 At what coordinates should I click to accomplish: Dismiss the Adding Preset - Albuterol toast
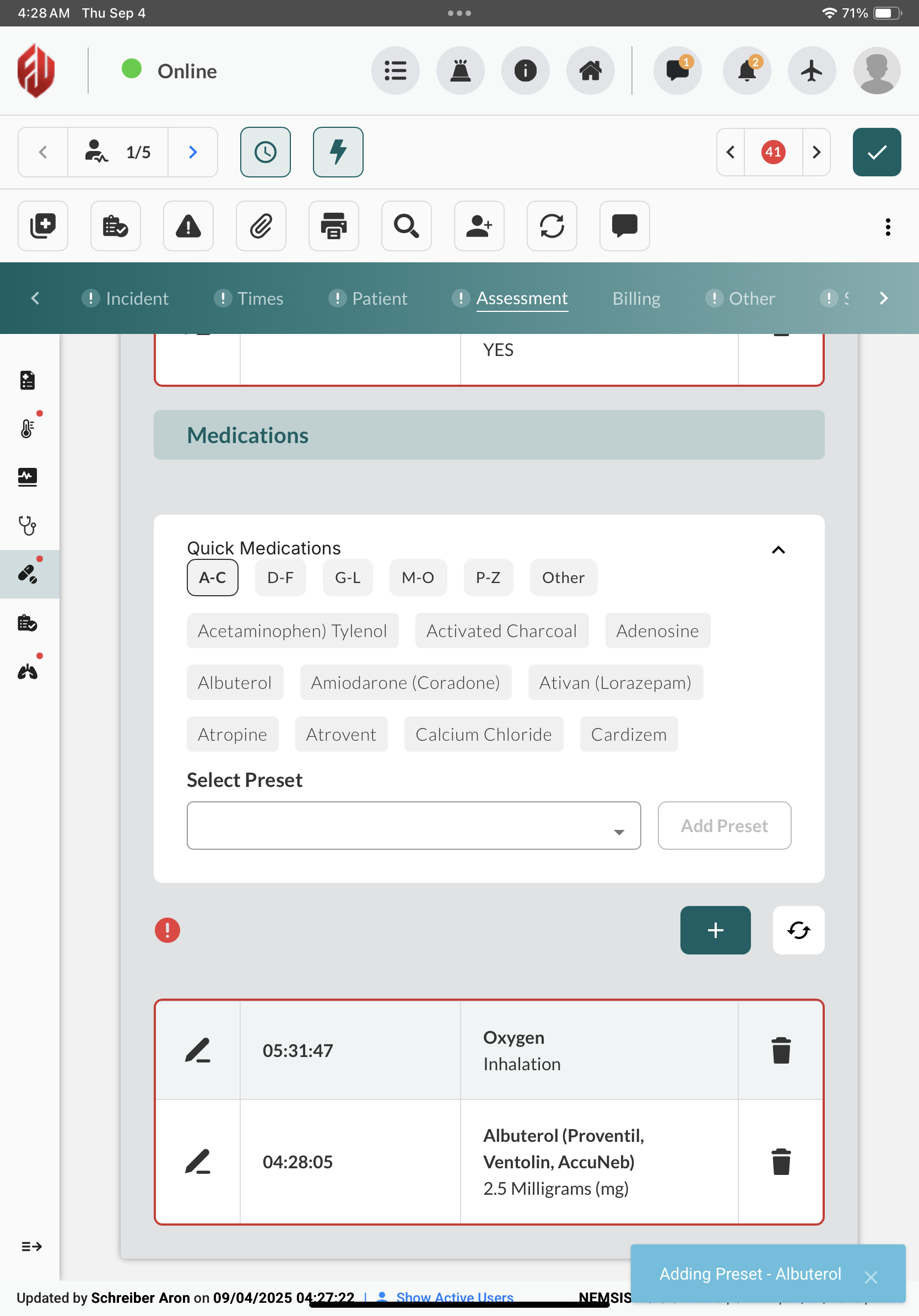pos(871,1276)
